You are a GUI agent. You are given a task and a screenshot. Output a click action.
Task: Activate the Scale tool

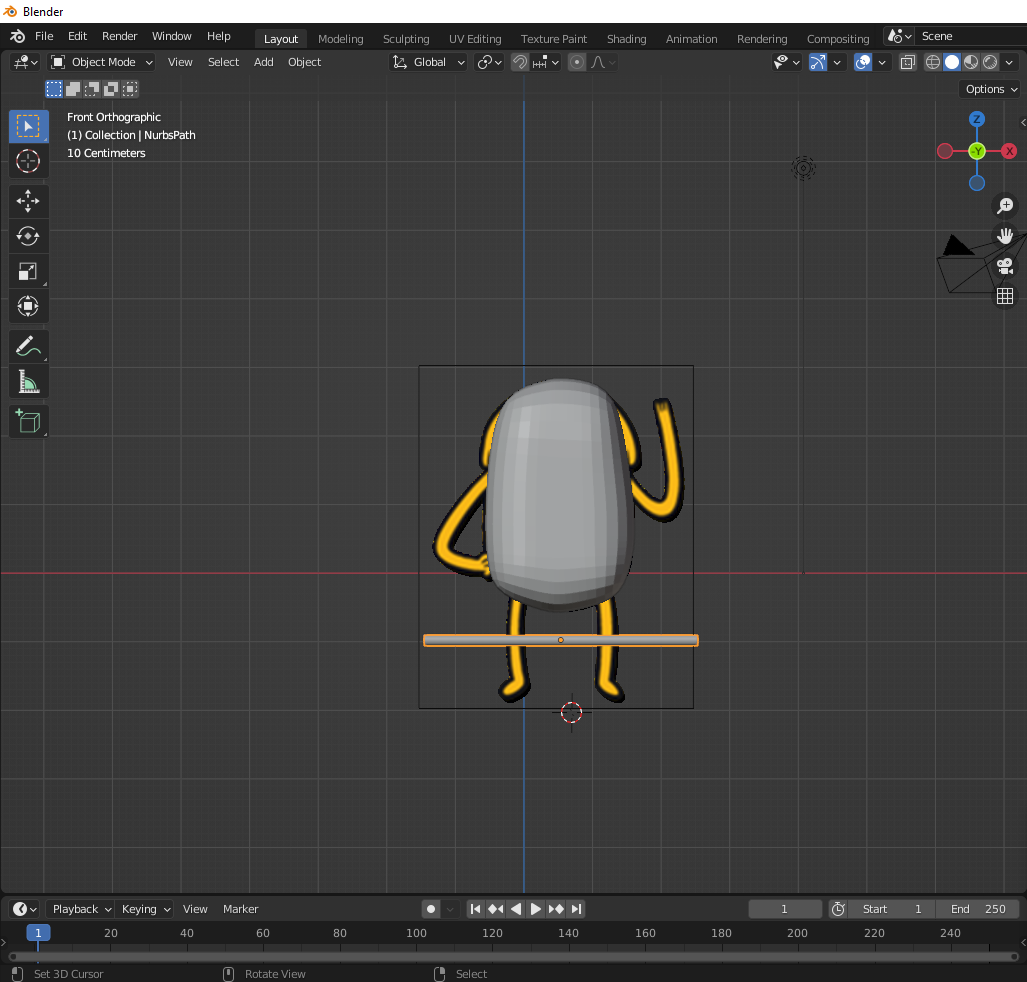[28, 271]
